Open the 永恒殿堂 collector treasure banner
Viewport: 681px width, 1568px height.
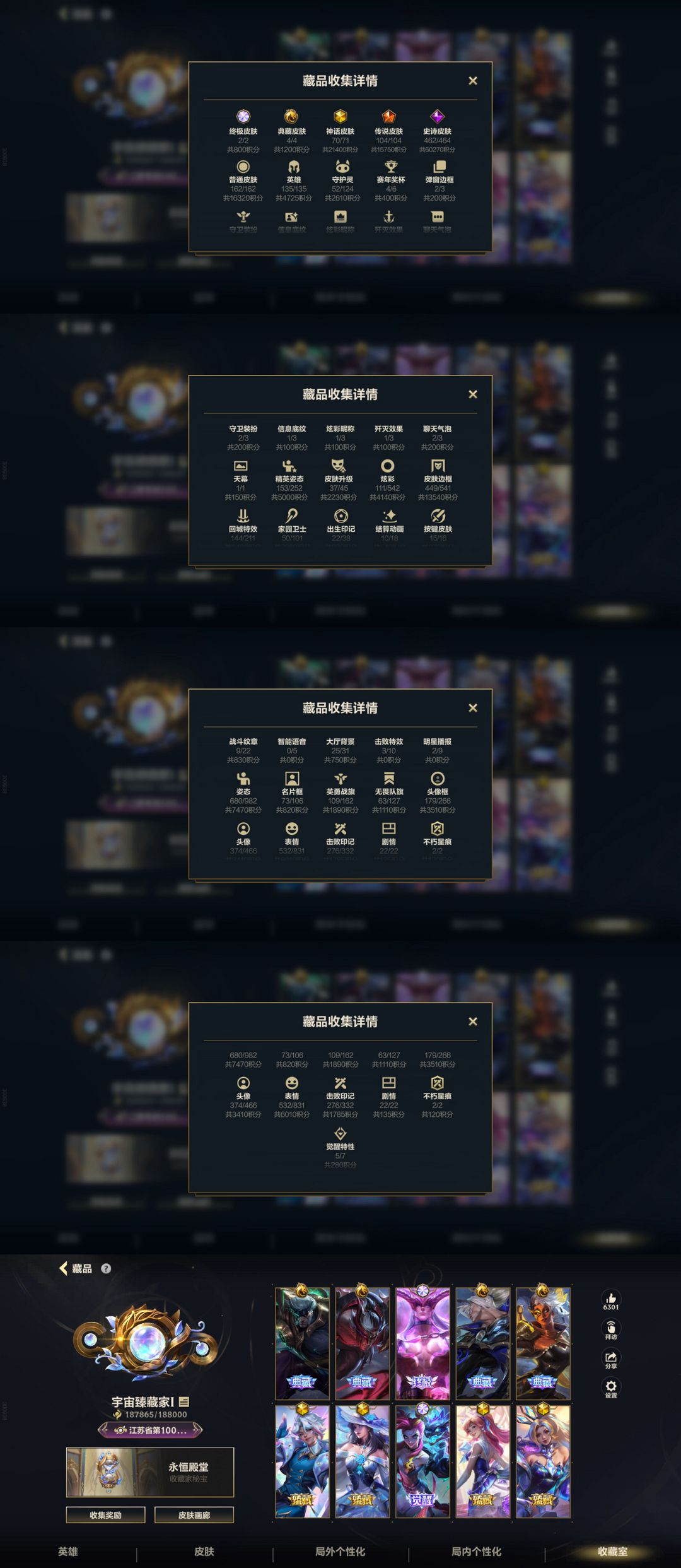tap(150, 1472)
